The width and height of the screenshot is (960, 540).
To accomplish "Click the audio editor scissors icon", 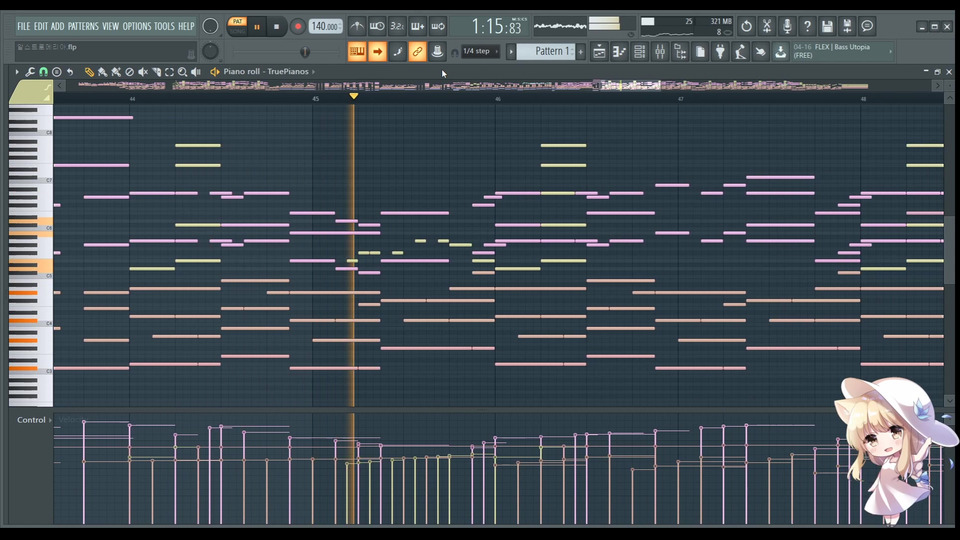I will pyautogui.click(x=767, y=26).
